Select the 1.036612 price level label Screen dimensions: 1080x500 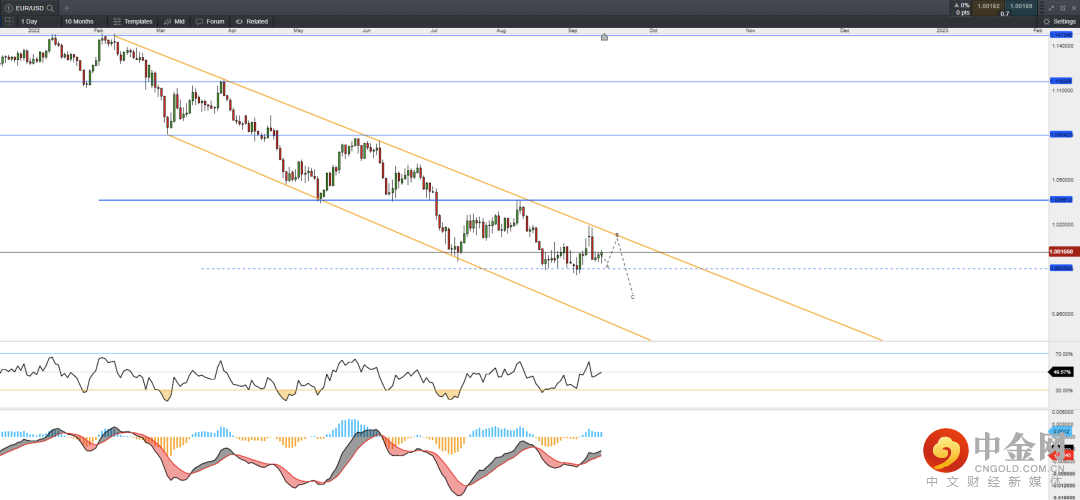[x=1061, y=200]
